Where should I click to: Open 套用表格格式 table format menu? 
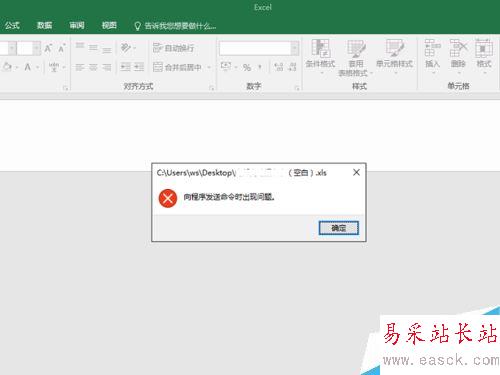coord(355,58)
